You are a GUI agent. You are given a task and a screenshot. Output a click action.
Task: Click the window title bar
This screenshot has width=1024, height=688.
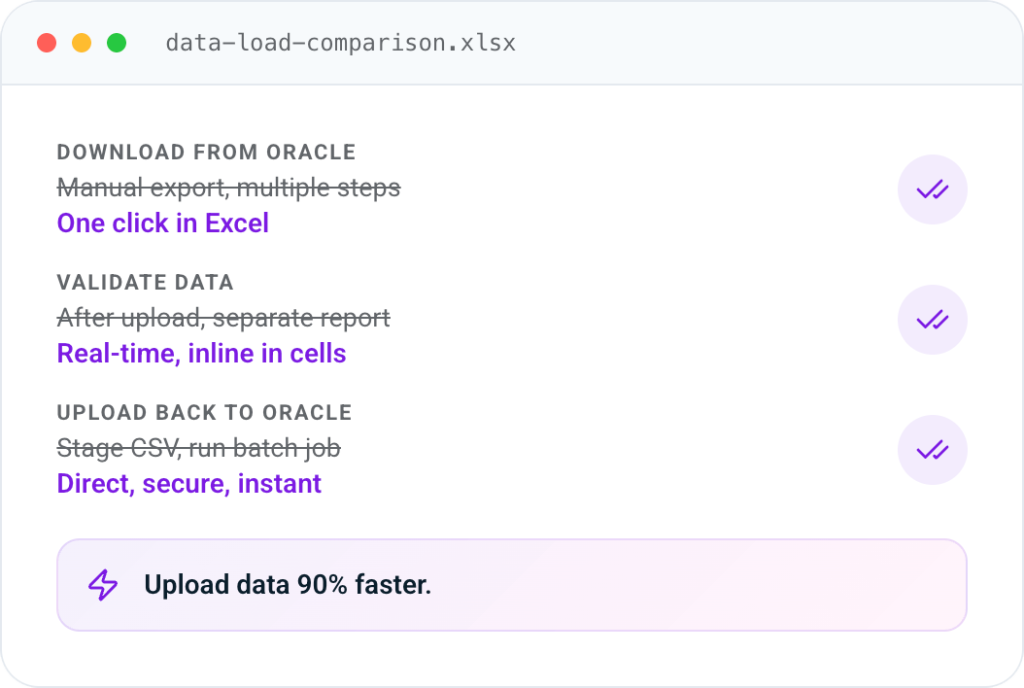(x=512, y=43)
